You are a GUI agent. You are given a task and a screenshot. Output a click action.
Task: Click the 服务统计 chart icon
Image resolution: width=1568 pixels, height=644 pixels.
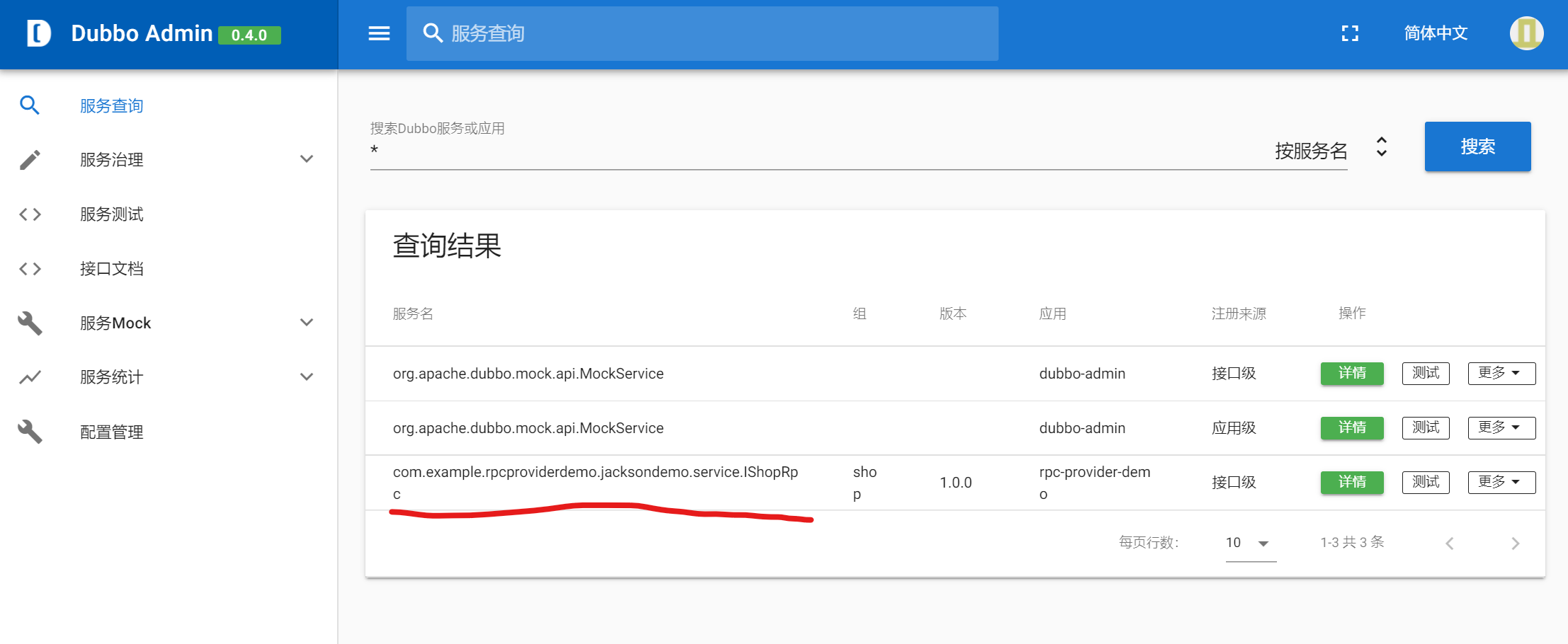[x=30, y=376]
